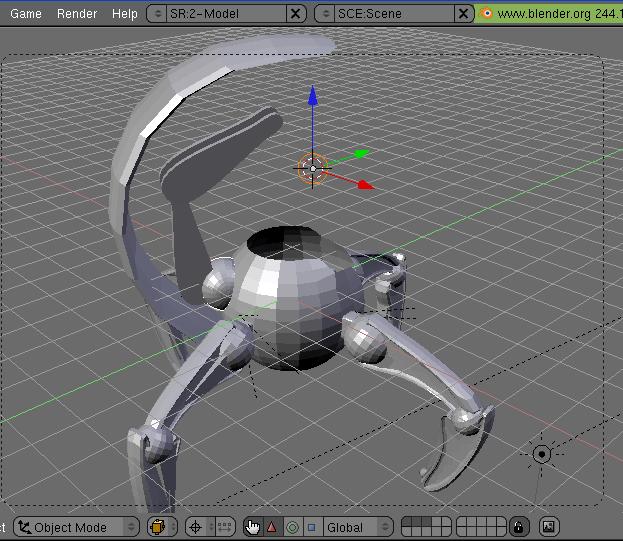Viewport: 623px width, 541px height.
Task: Enable the rotate manipulator circle
Action: point(293,527)
